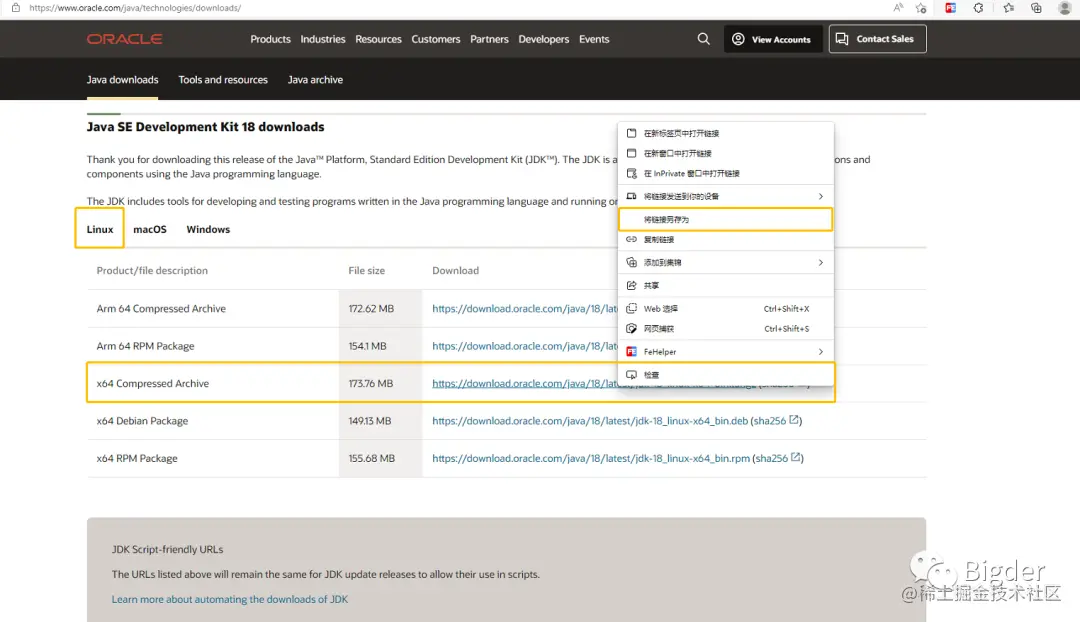Click the address bar URL field

[x=135, y=8]
